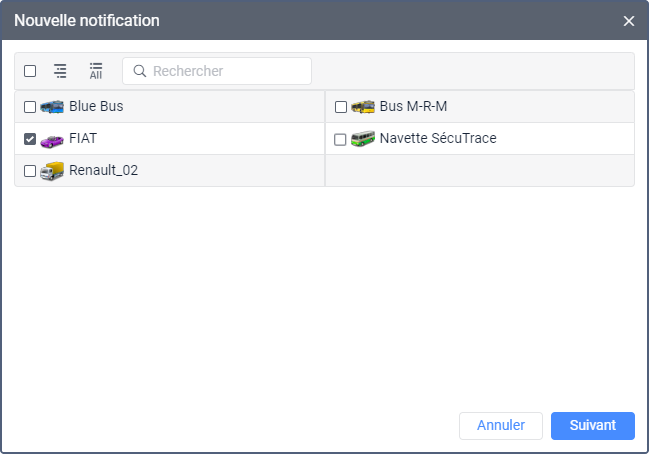The height and width of the screenshot is (454, 649).
Task: Click the hierarchical list view icon
Action: tap(61, 71)
